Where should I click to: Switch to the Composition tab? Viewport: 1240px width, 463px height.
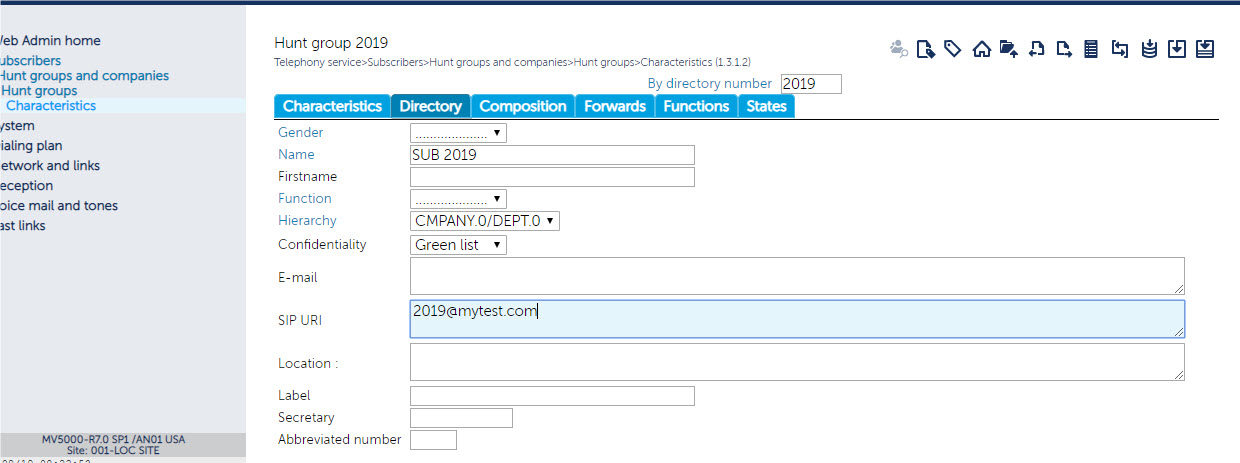(x=522, y=106)
